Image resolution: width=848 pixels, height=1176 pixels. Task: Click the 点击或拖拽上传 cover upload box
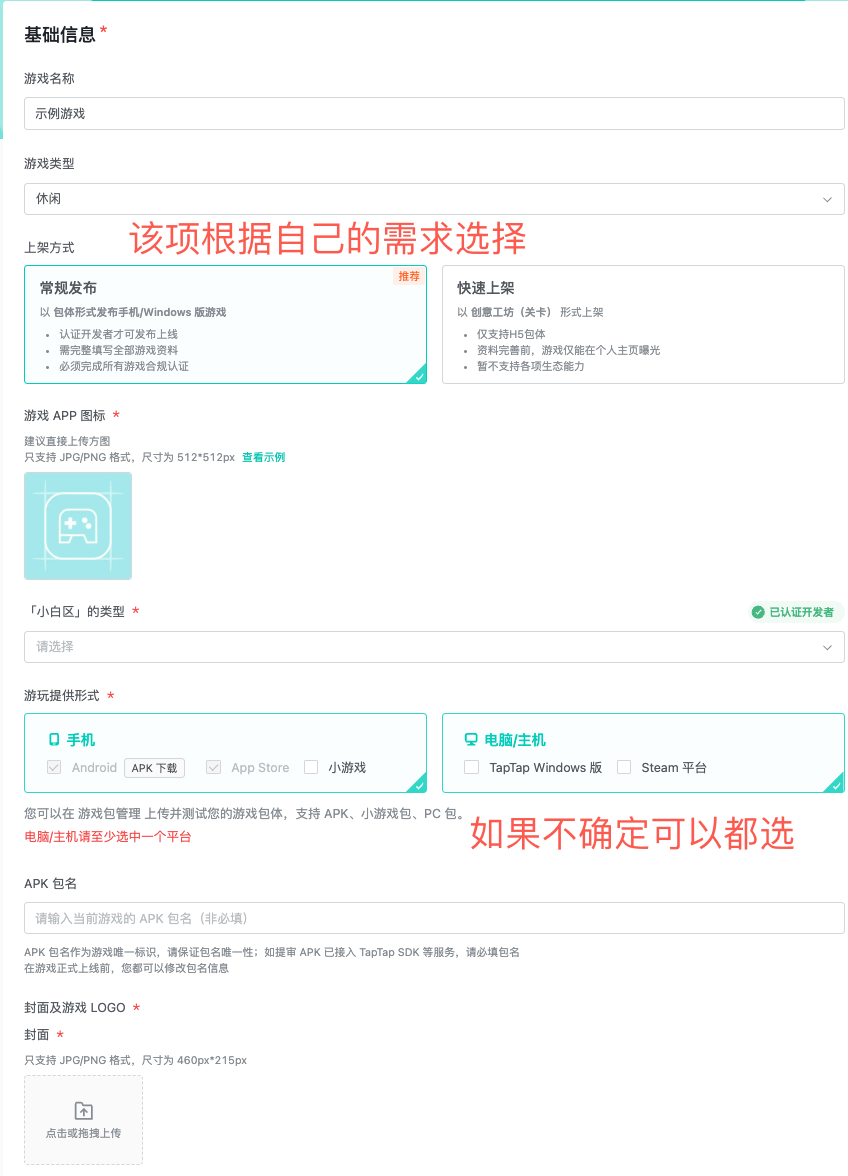(83, 1120)
